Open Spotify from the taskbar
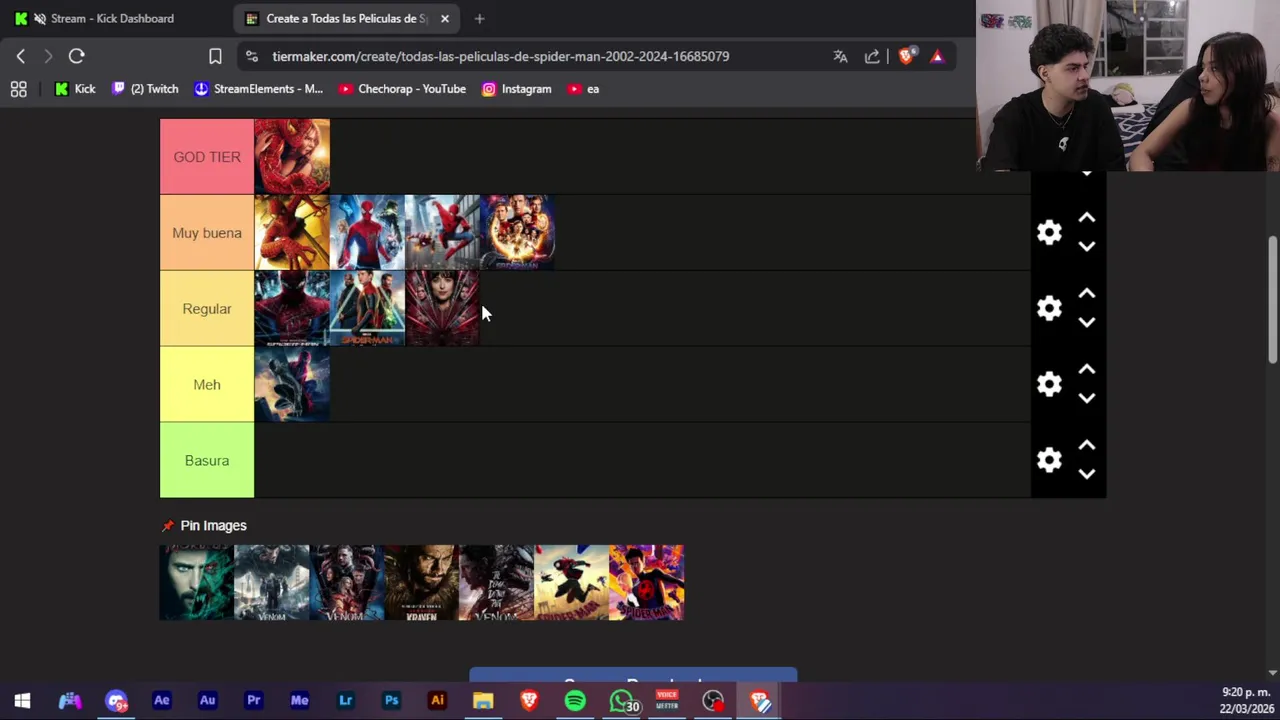 [x=575, y=701]
